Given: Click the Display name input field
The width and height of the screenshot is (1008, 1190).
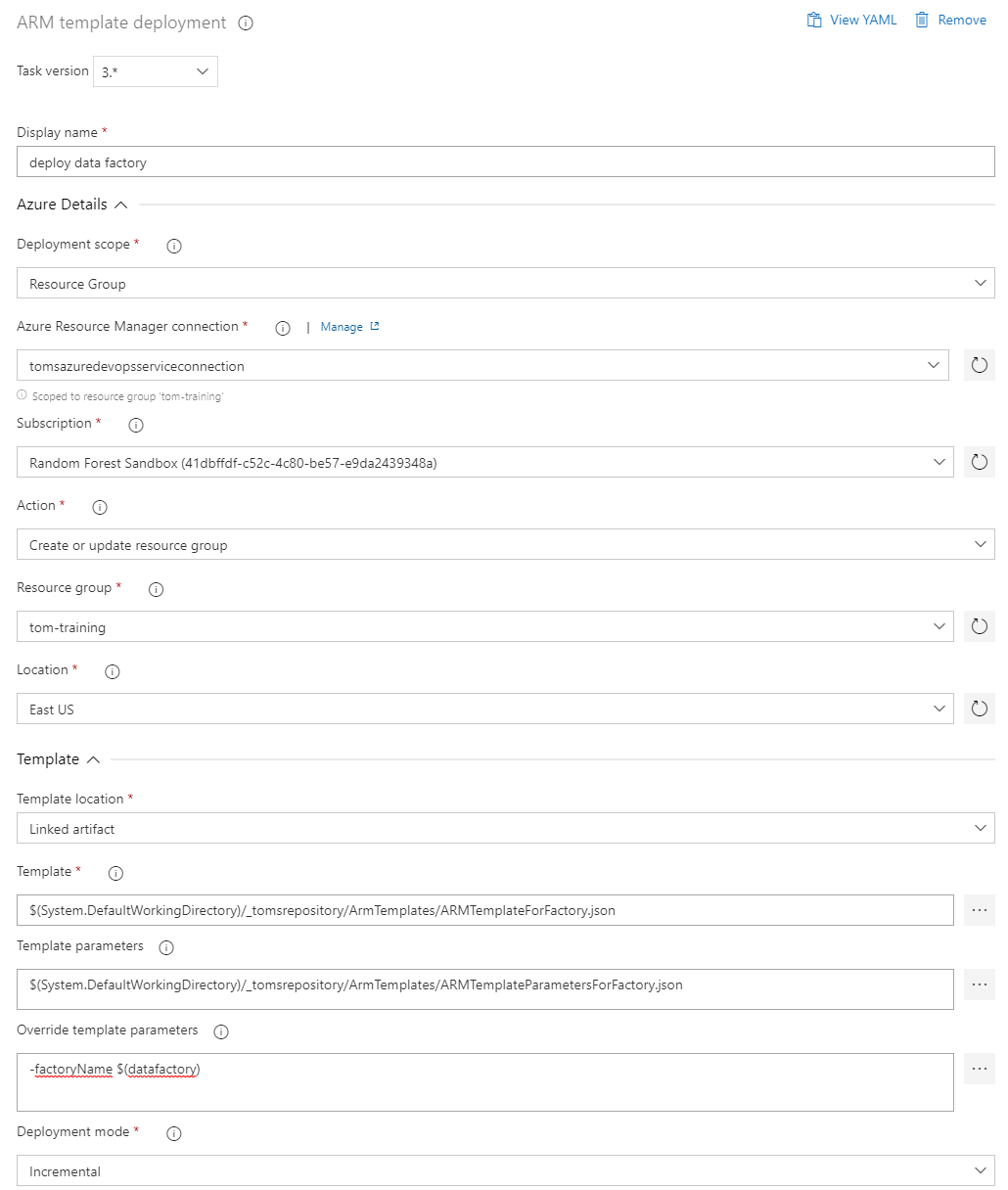Looking at the screenshot, I should coord(505,162).
